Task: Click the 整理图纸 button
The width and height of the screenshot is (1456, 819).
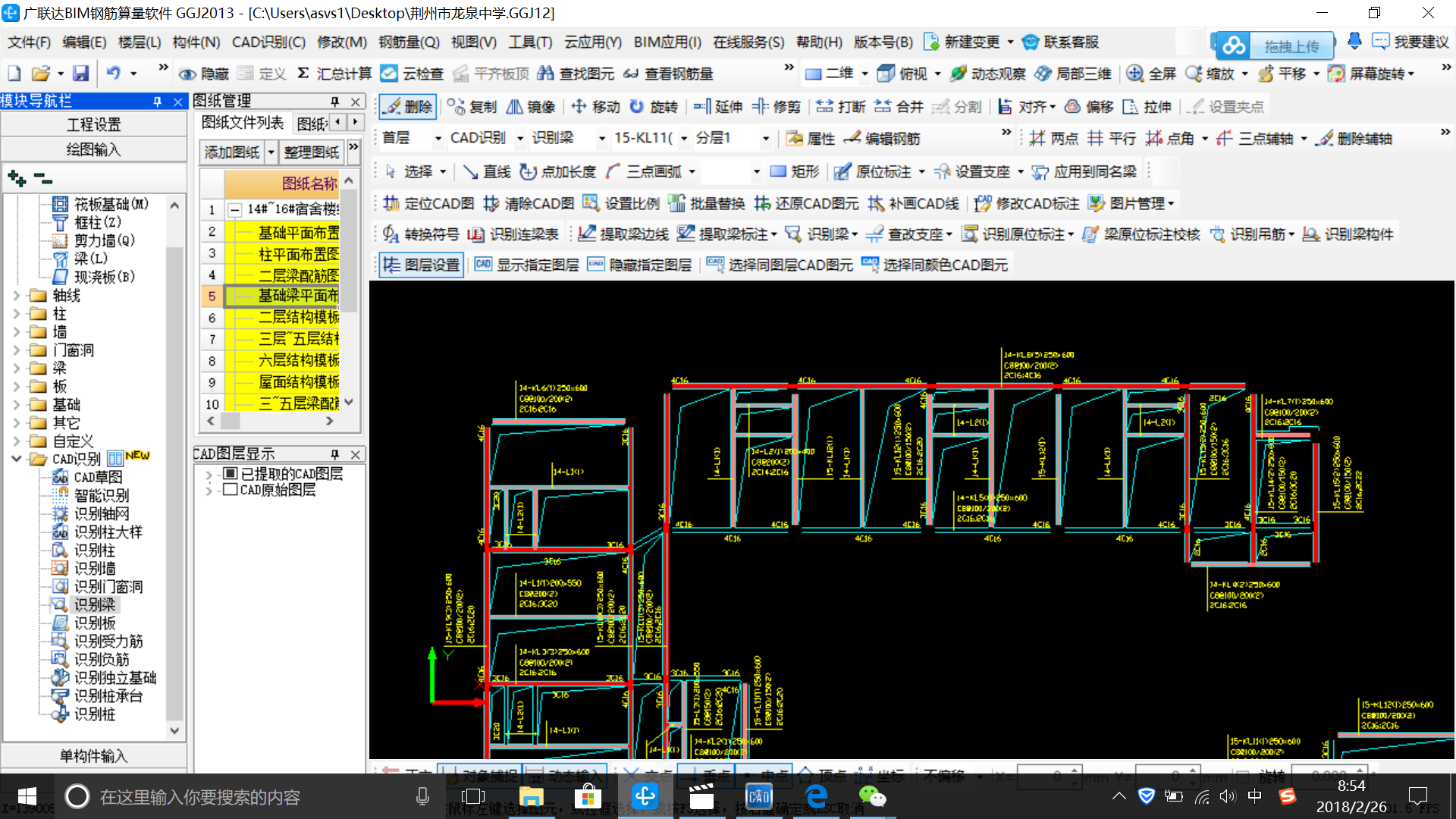Action: (x=312, y=152)
